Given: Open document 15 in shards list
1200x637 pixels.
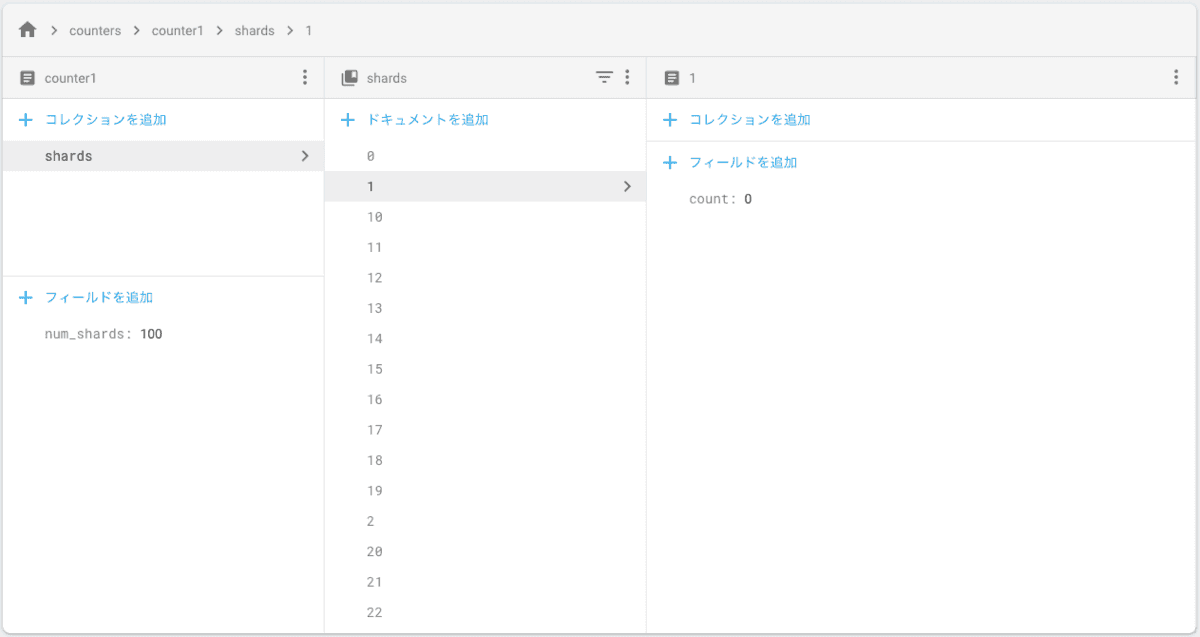Looking at the screenshot, I should point(375,369).
